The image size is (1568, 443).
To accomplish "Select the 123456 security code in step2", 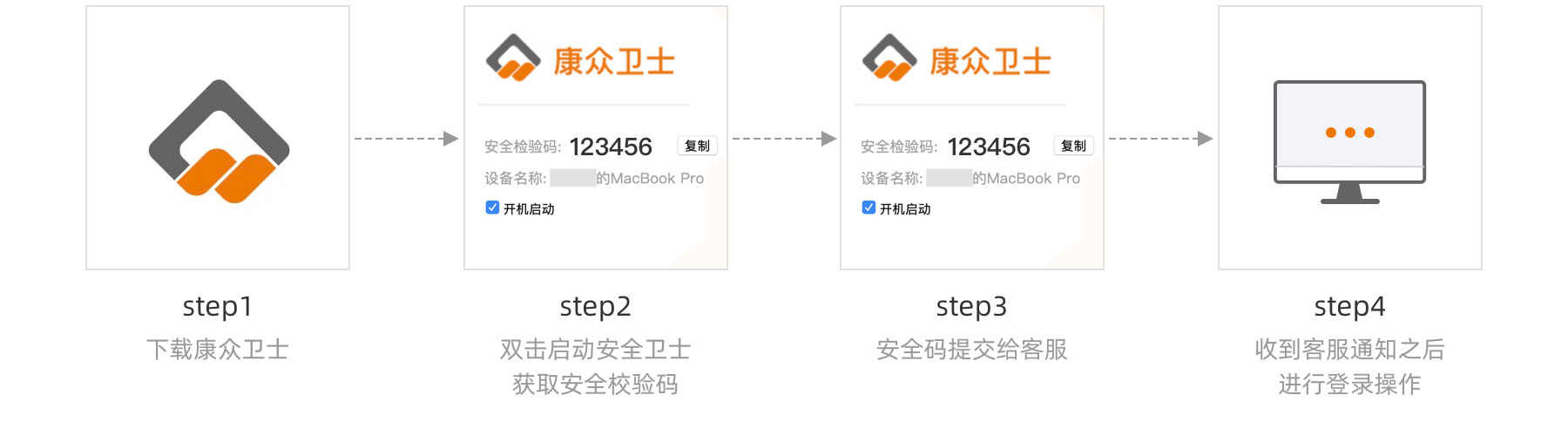I will (611, 147).
